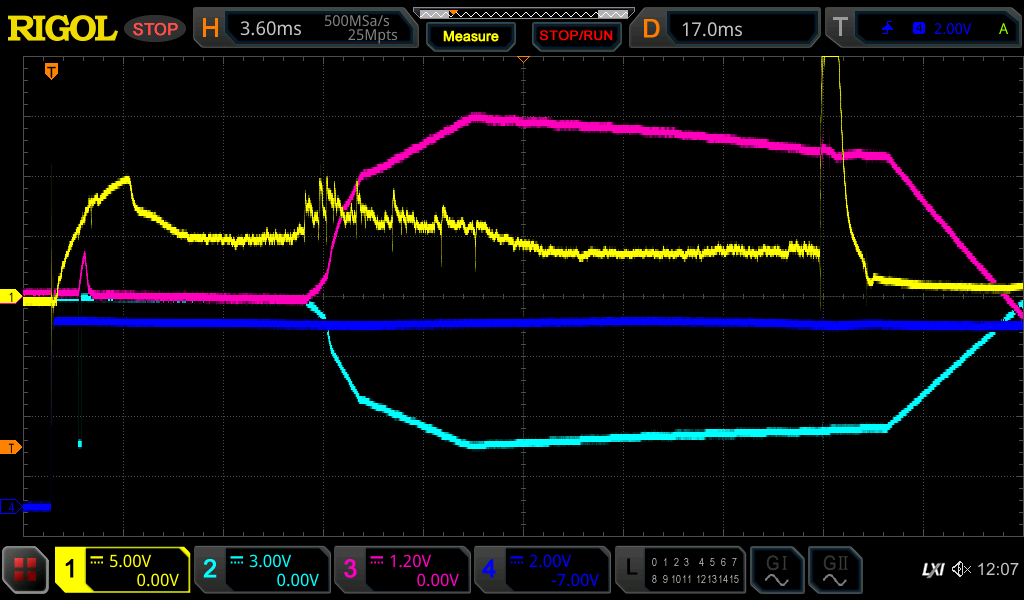Image resolution: width=1024 pixels, height=600 pixels.
Task: Click the LXI network status icon
Action: point(932,570)
